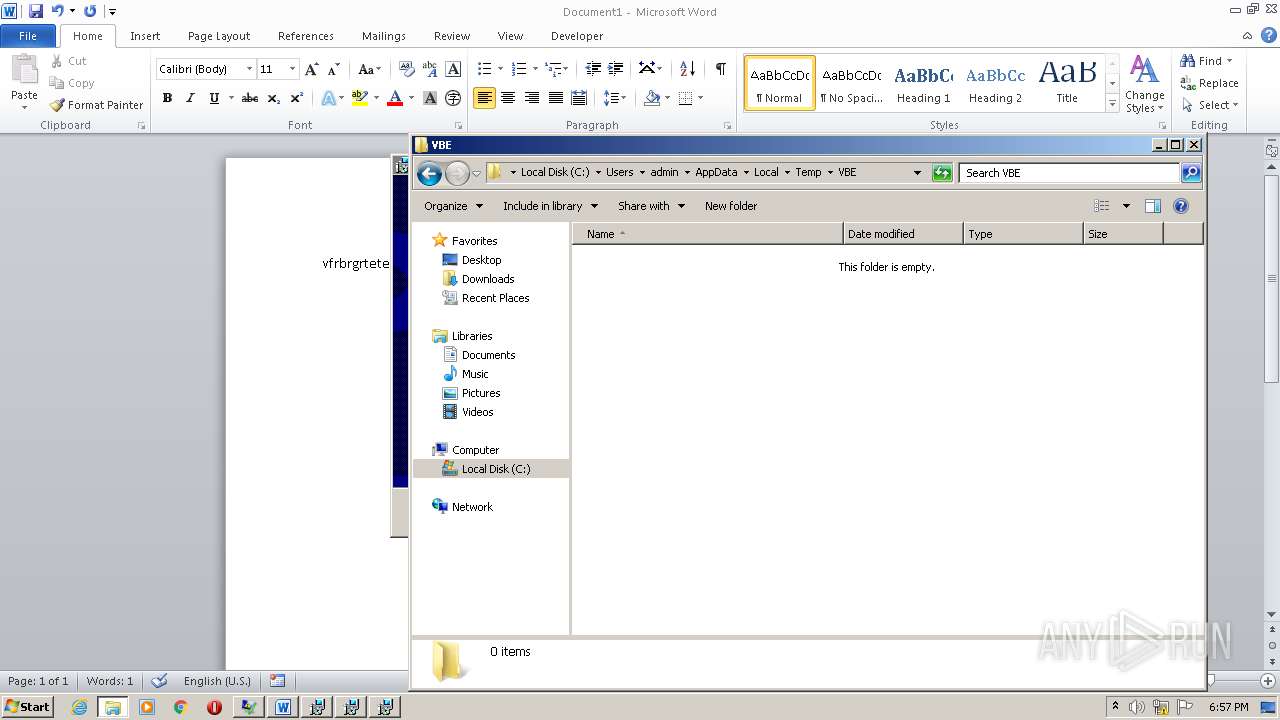Increase paragraph indent
This screenshot has height=720, width=1280.
click(617, 69)
